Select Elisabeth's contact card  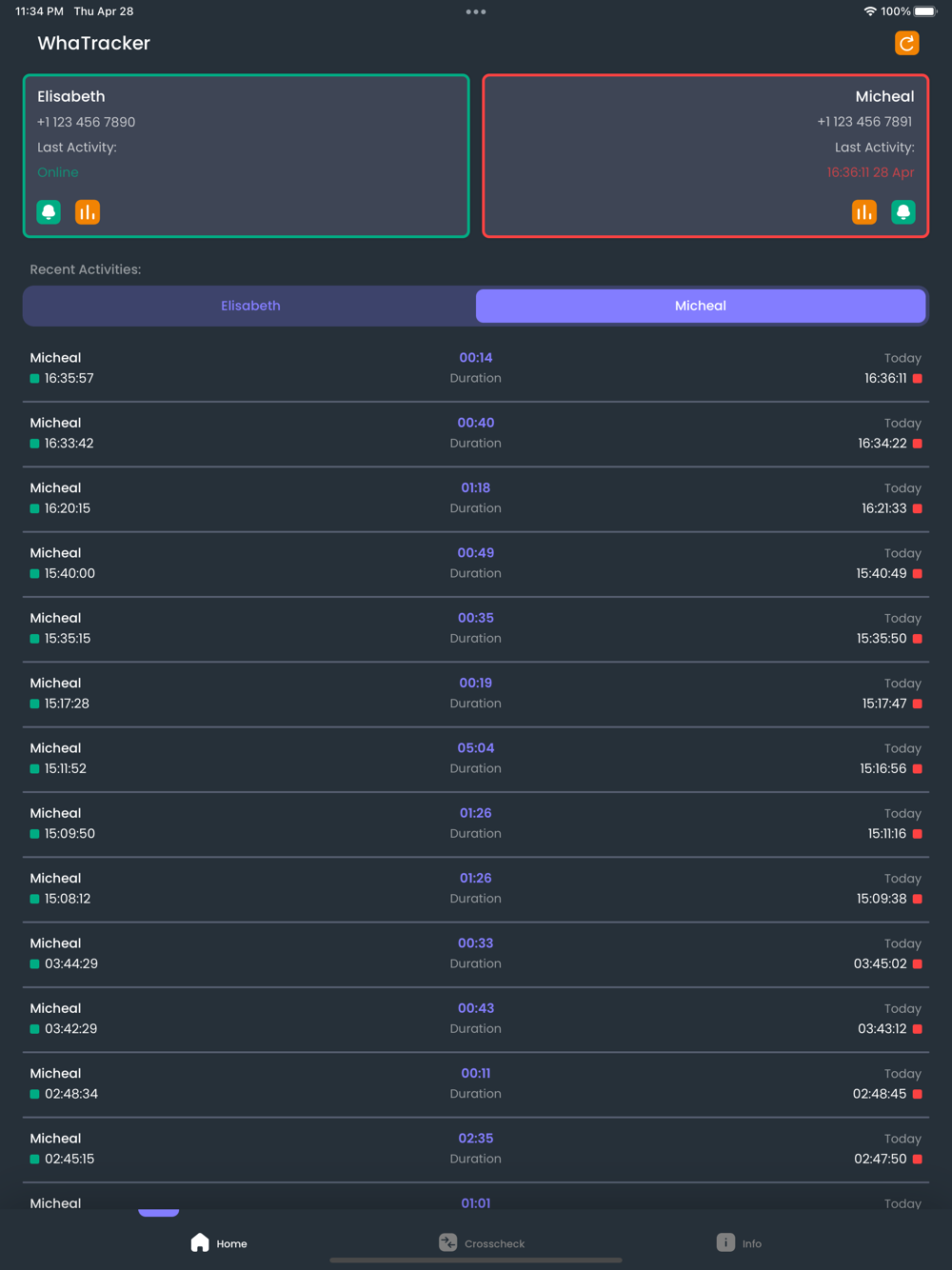(247, 155)
